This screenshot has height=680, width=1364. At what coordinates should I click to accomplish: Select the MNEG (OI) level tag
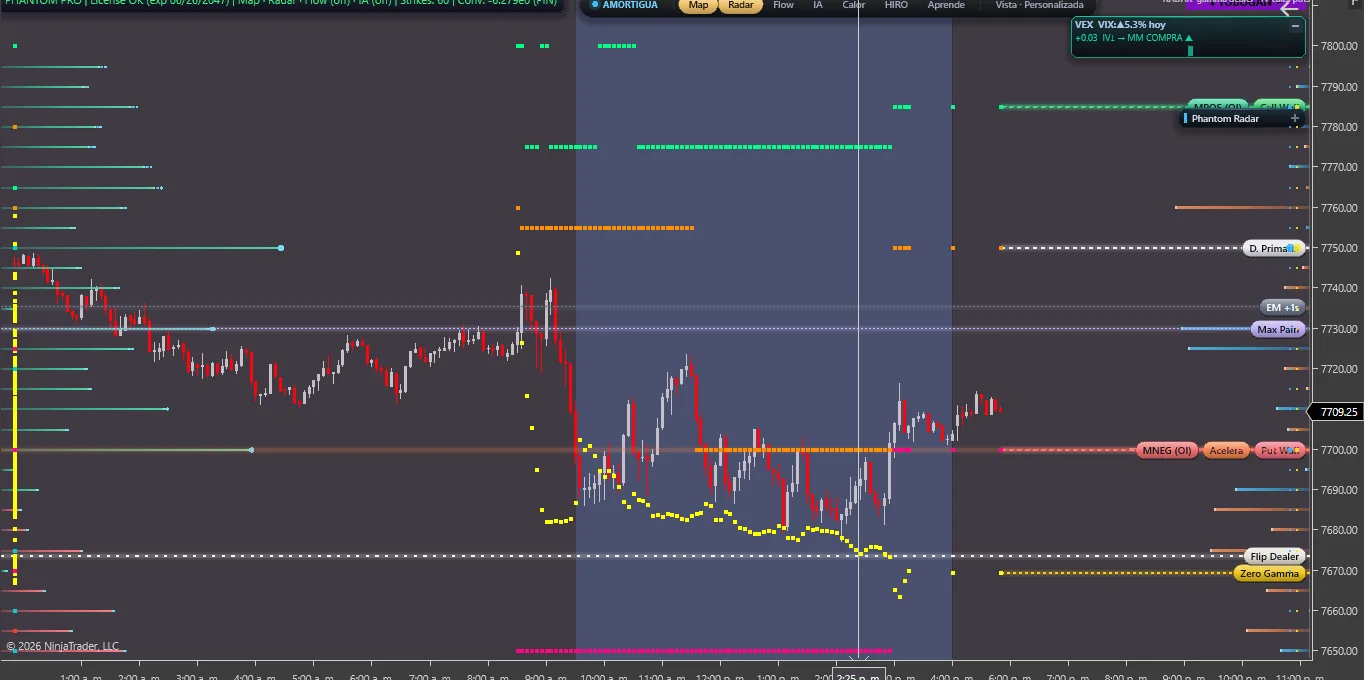coord(1167,450)
